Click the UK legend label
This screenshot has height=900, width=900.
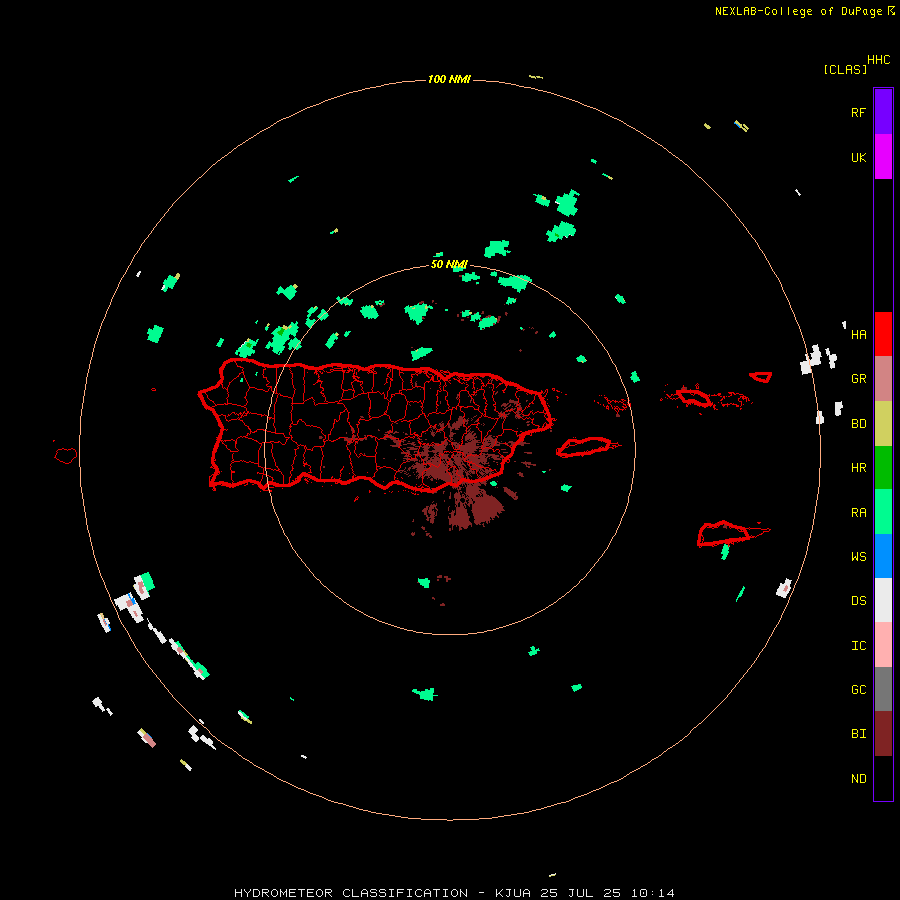click(858, 157)
